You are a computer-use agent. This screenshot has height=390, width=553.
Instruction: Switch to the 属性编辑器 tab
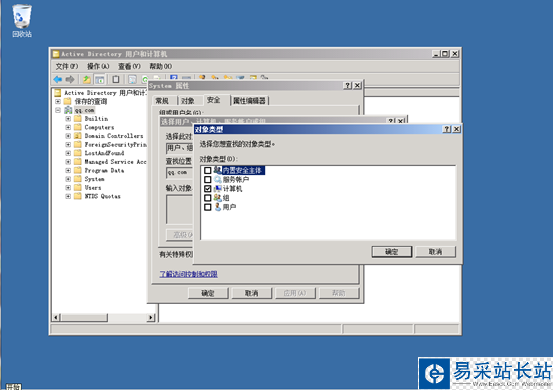pyautogui.click(x=249, y=101)
